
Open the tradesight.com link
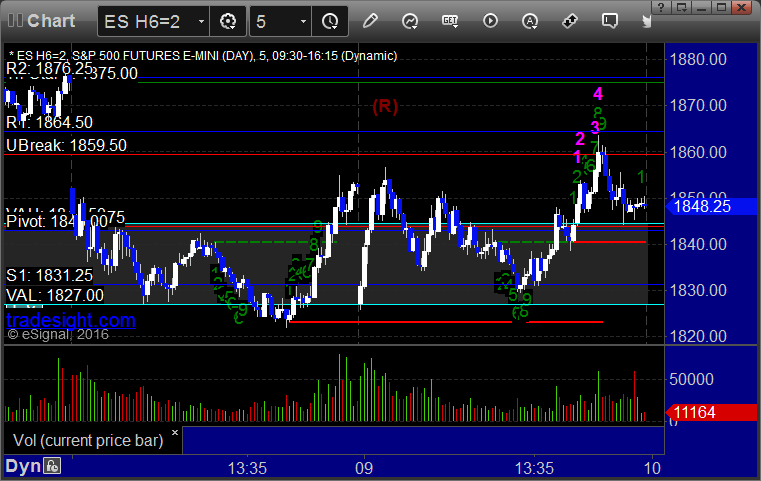pos(71,320)
